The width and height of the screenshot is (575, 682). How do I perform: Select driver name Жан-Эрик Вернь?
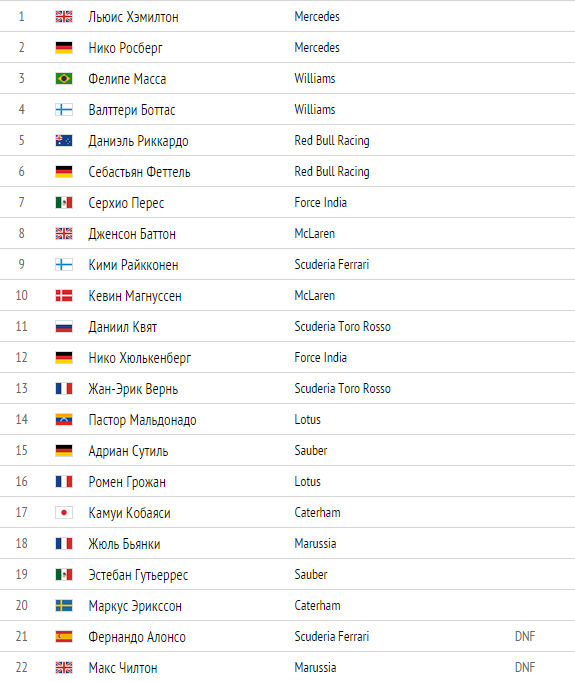point(133,389)
